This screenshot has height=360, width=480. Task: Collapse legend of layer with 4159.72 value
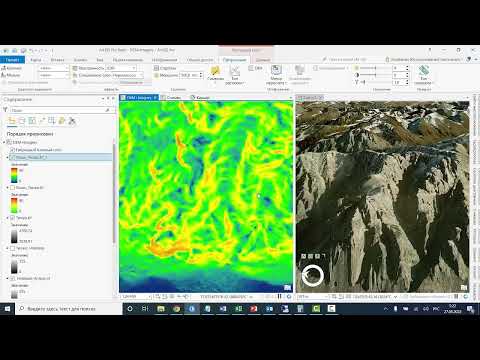(7, 218)
